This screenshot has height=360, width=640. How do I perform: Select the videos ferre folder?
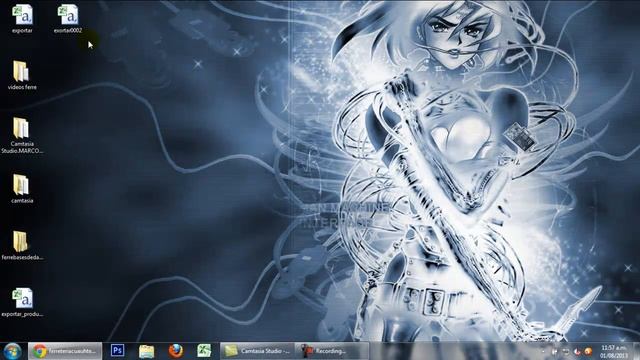[x=22, y=75]
